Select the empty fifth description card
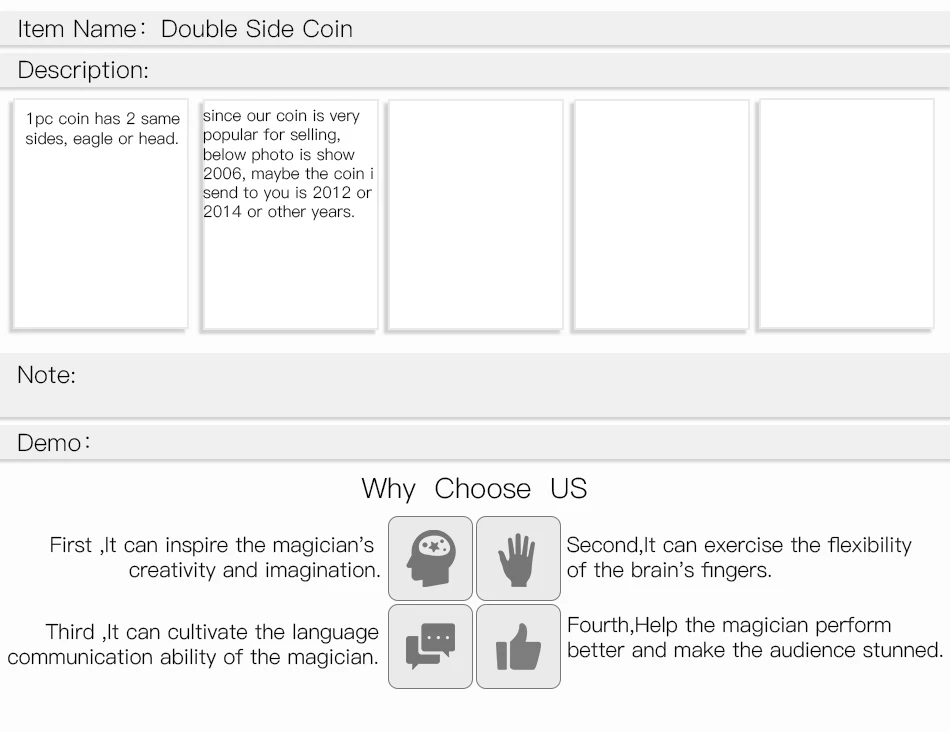This screenshot has width=950, height=732. pyautogui.click(x=846, y=215)
